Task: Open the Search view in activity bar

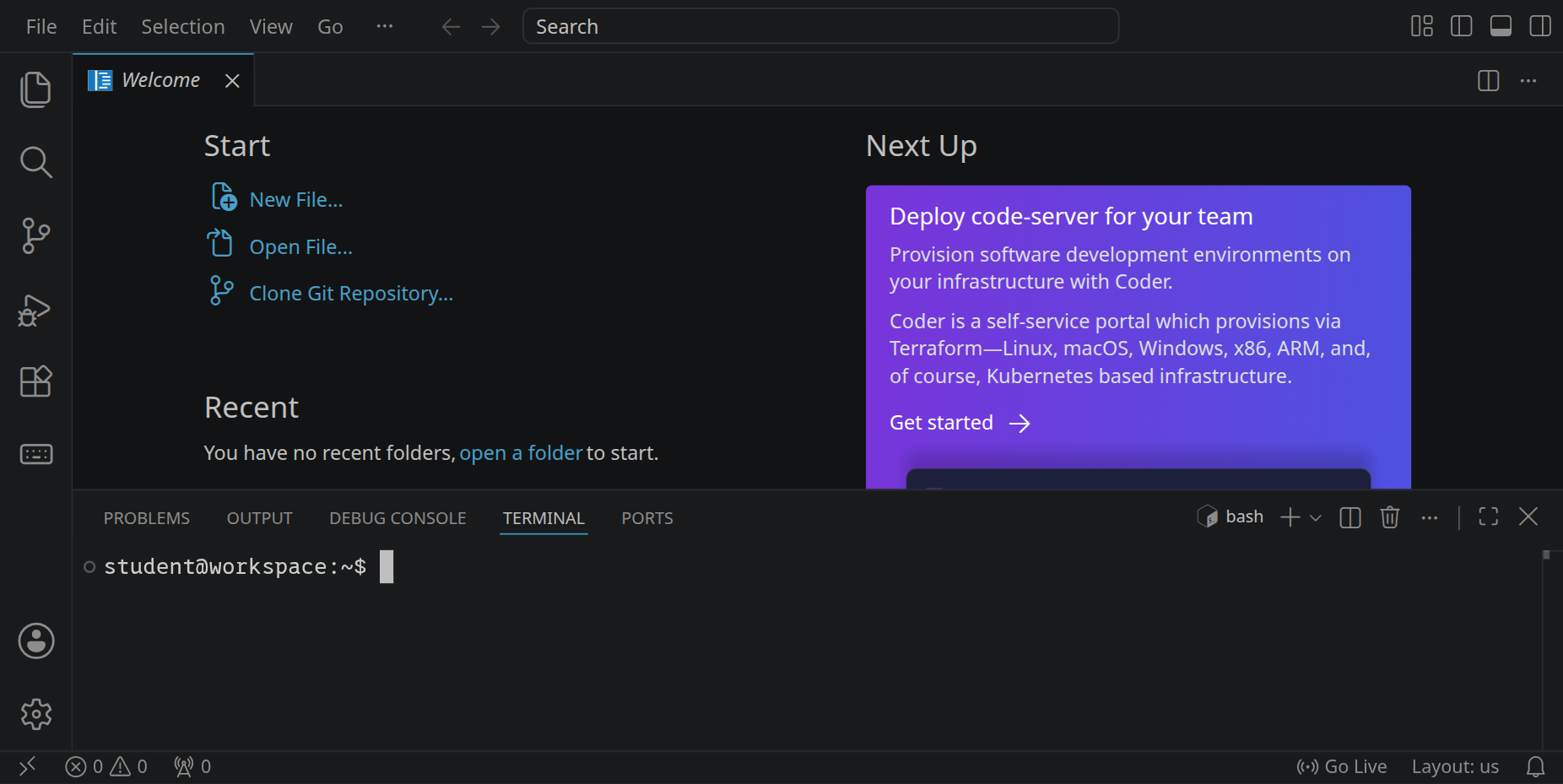Action: [x=35, y=162]
